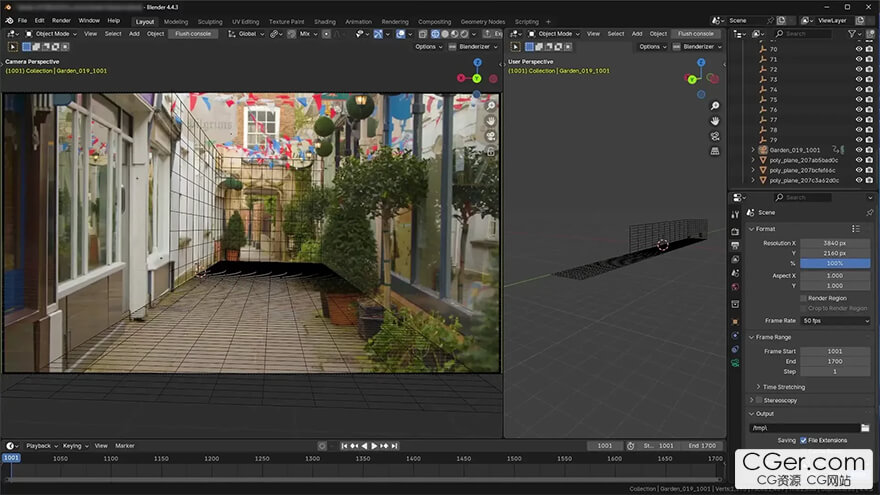Screen dimensions: 880x495
Task: Pin the Scene properties panel
Action: tap(869, 213)
